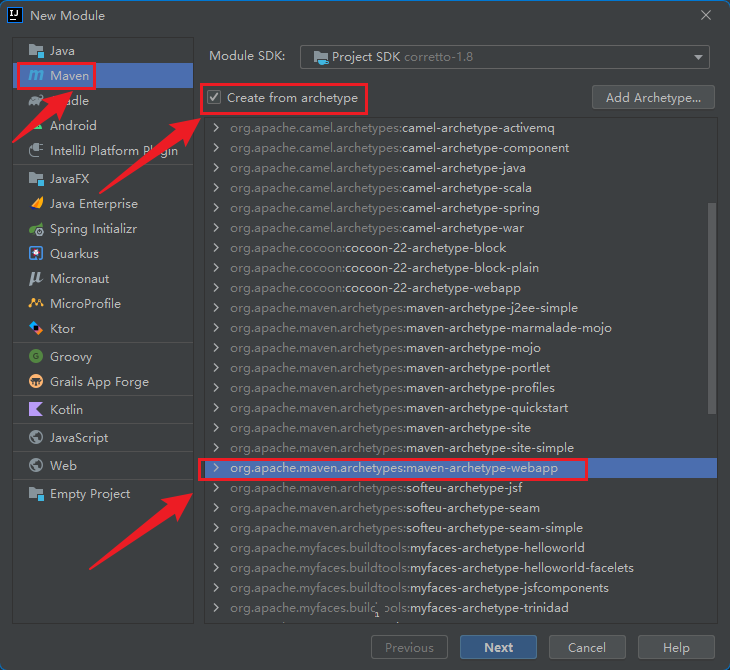Image resolution: width=730 pixels, height=670 pixels.
Task: Expand camel-archetype-activemq chevron
Action: coord(215,128)
